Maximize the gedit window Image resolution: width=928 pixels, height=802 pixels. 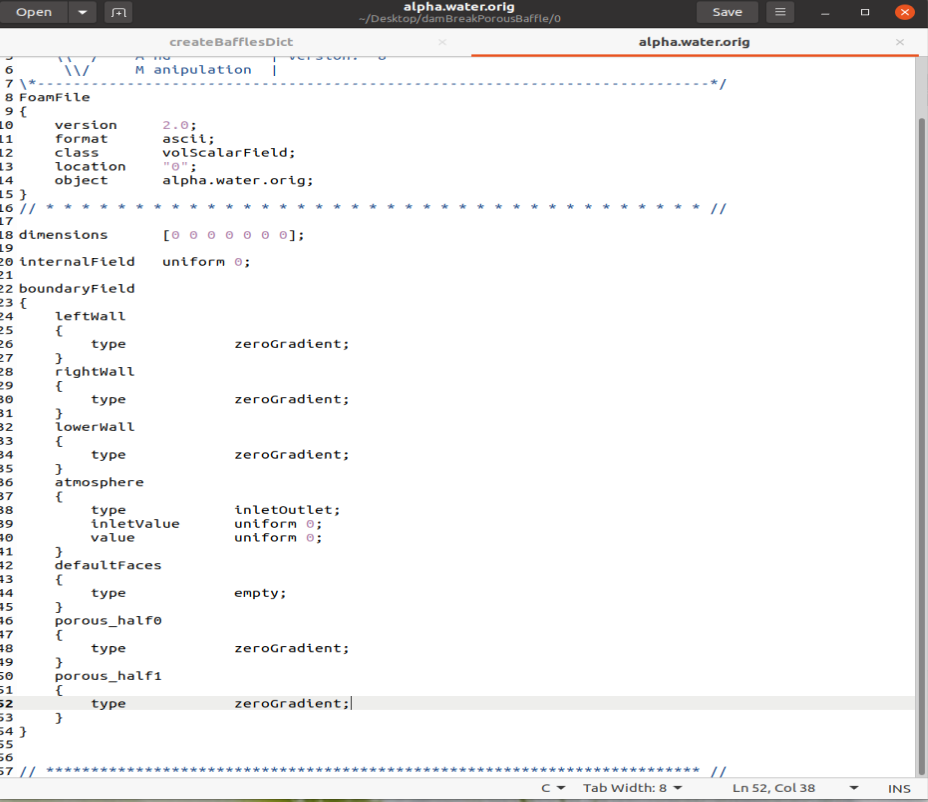tap(865, 12)
